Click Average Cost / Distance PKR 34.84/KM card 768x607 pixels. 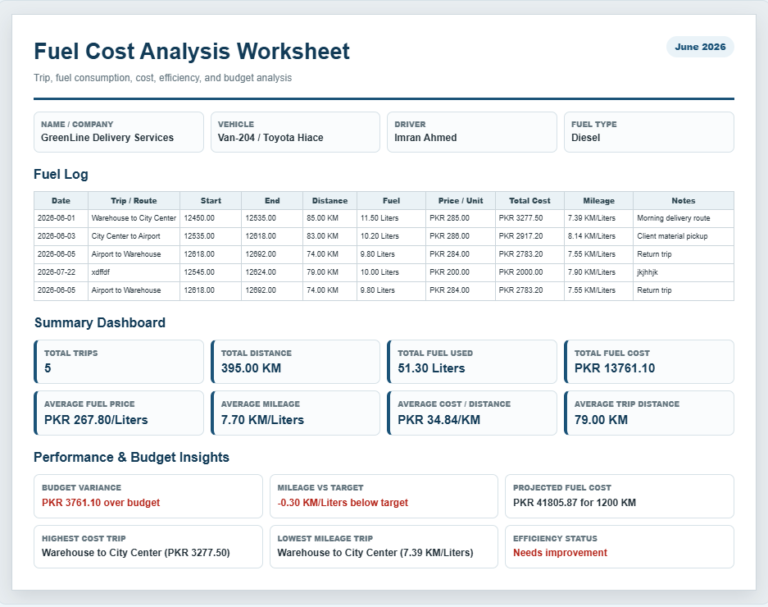472,413
